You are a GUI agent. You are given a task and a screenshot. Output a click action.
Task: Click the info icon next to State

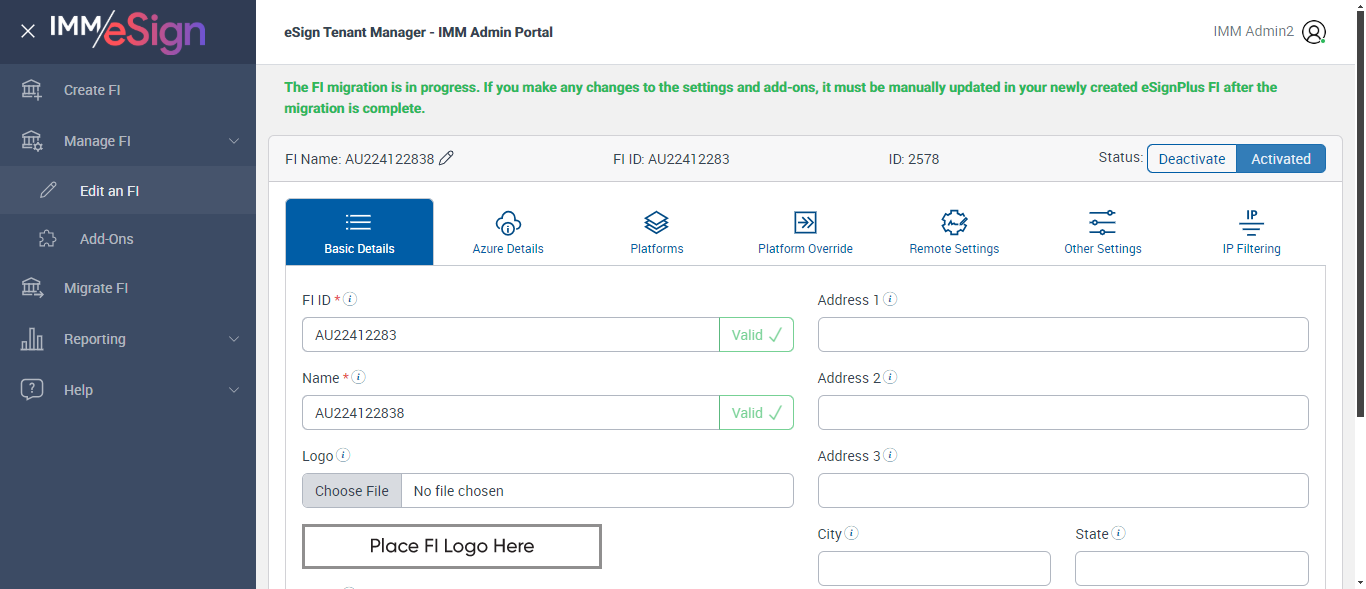point(1118,533)
